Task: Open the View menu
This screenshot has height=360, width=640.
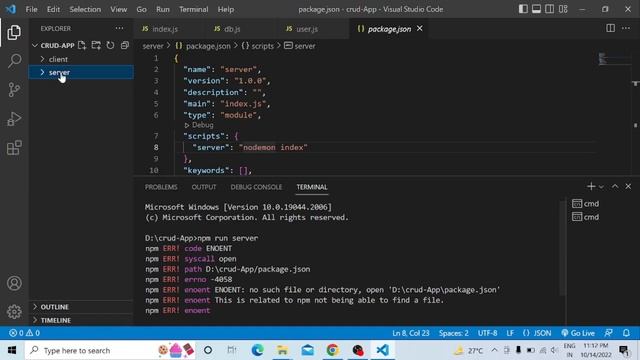Action: point(118,9)
